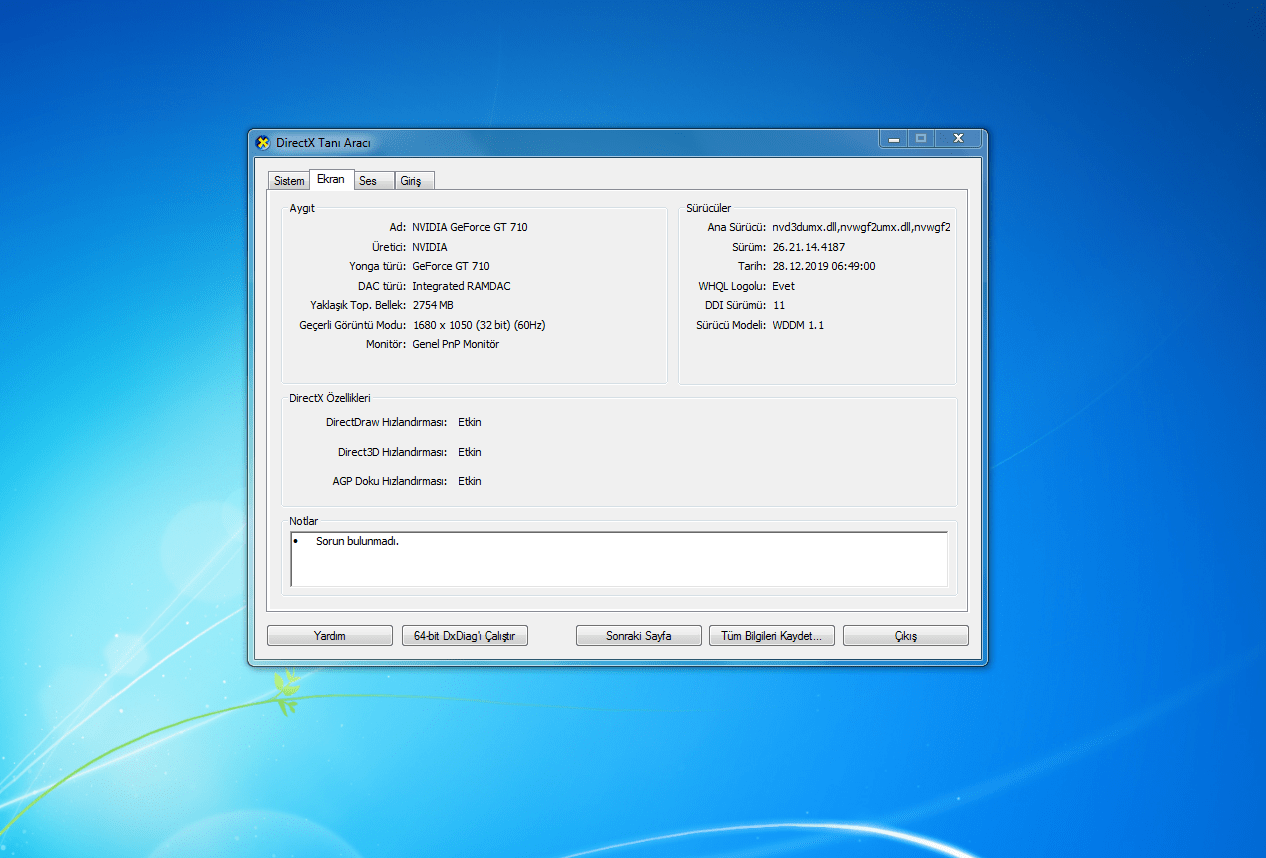The width and height of the screenshot is (1266, 858).
Task: Click Tüm Bilgileri Kaydet button
Action: pos(771,635)
